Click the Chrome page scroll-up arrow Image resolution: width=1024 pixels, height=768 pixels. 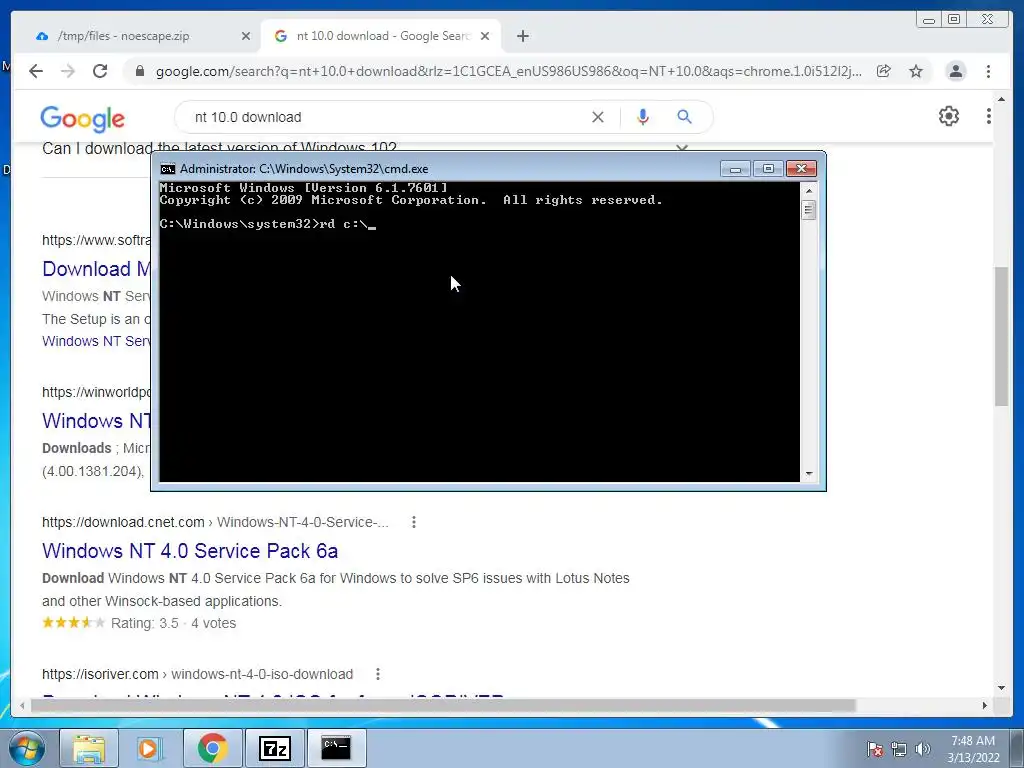pyautogui.click(x=1001, y=99)
